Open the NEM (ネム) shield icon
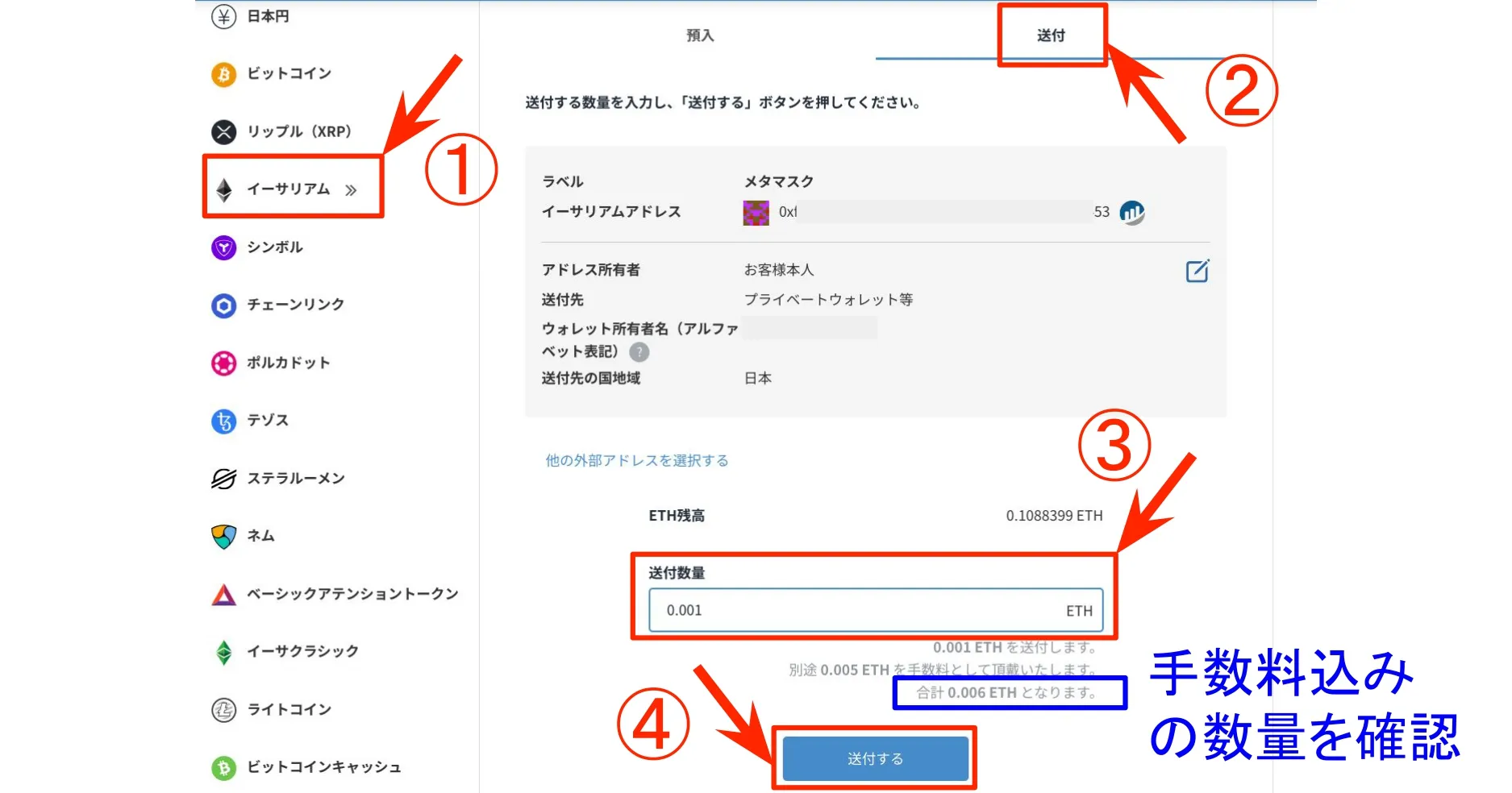 pos(223,536)
